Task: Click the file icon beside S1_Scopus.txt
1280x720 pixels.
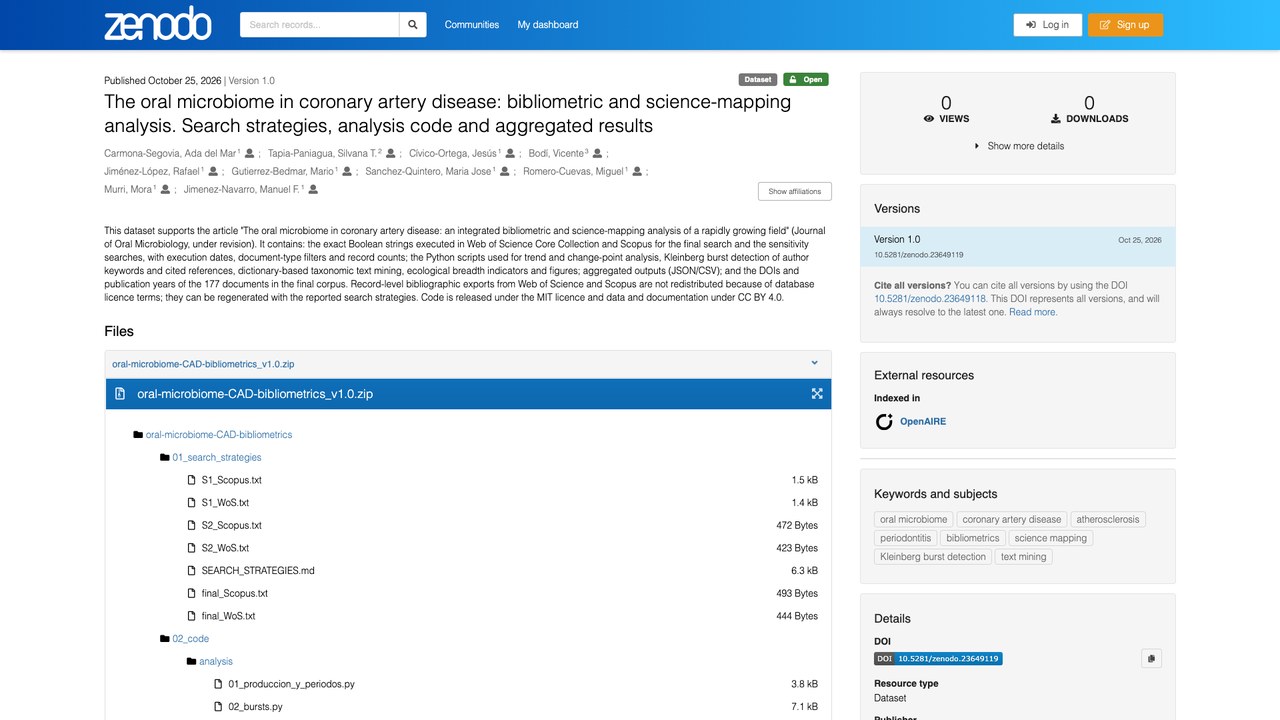Action: 192,480
